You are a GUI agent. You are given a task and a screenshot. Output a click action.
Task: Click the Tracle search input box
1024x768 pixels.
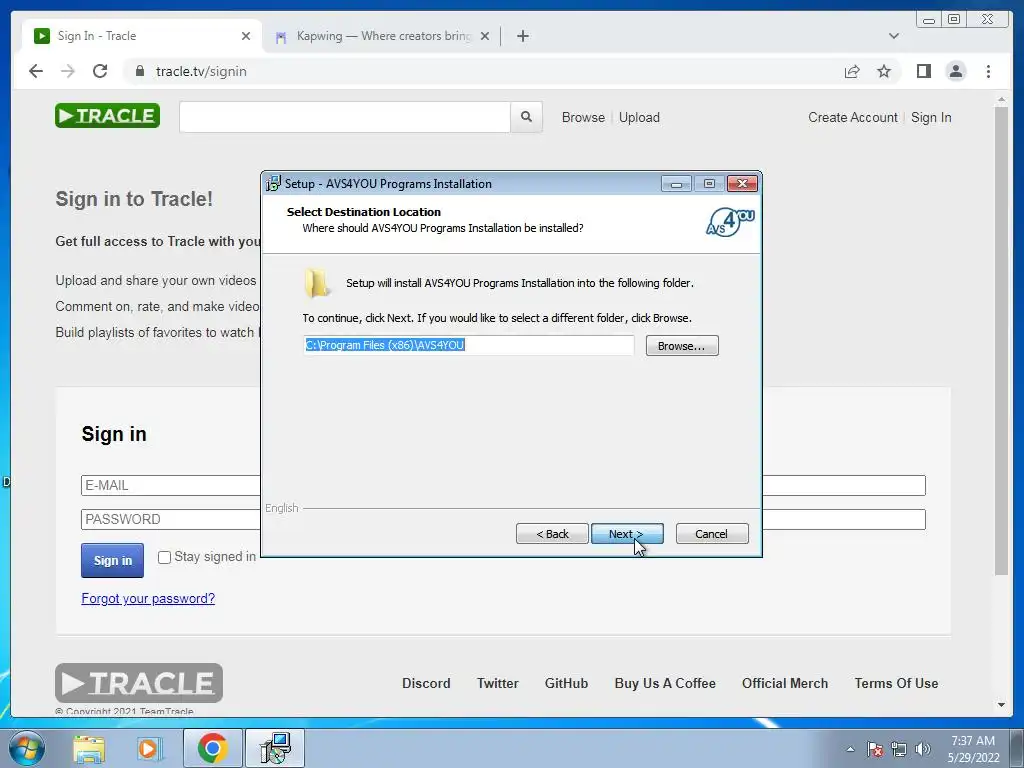point(345,117)
